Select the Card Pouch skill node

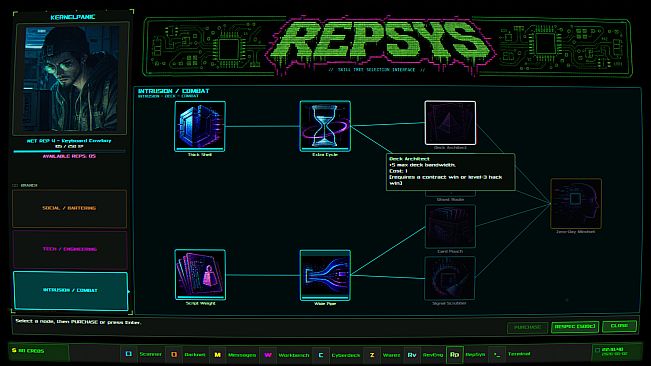coord(450,226)
